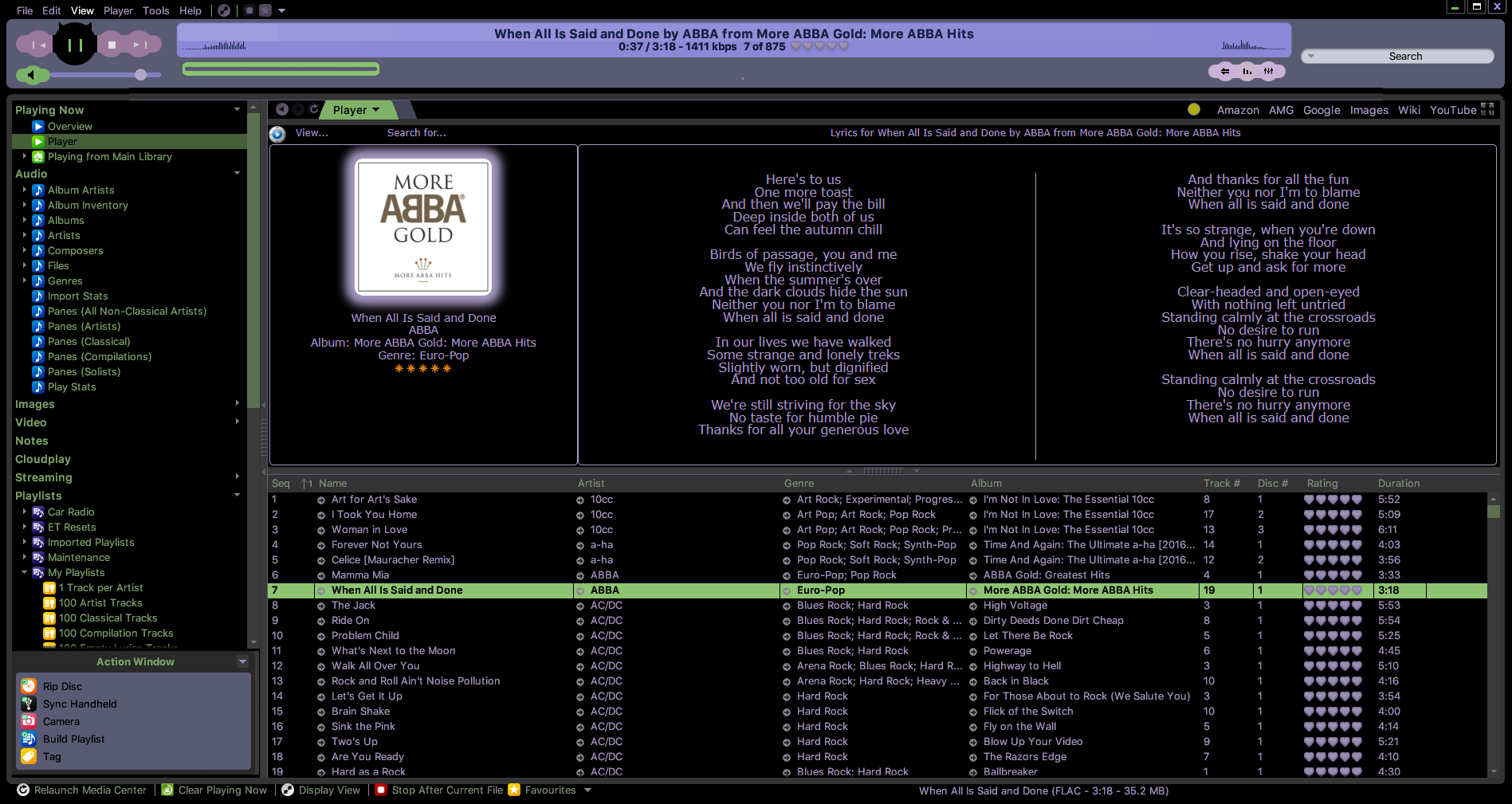Collapse the My Playlists tree node
The image size is (1512, 804).
(24, 572)
